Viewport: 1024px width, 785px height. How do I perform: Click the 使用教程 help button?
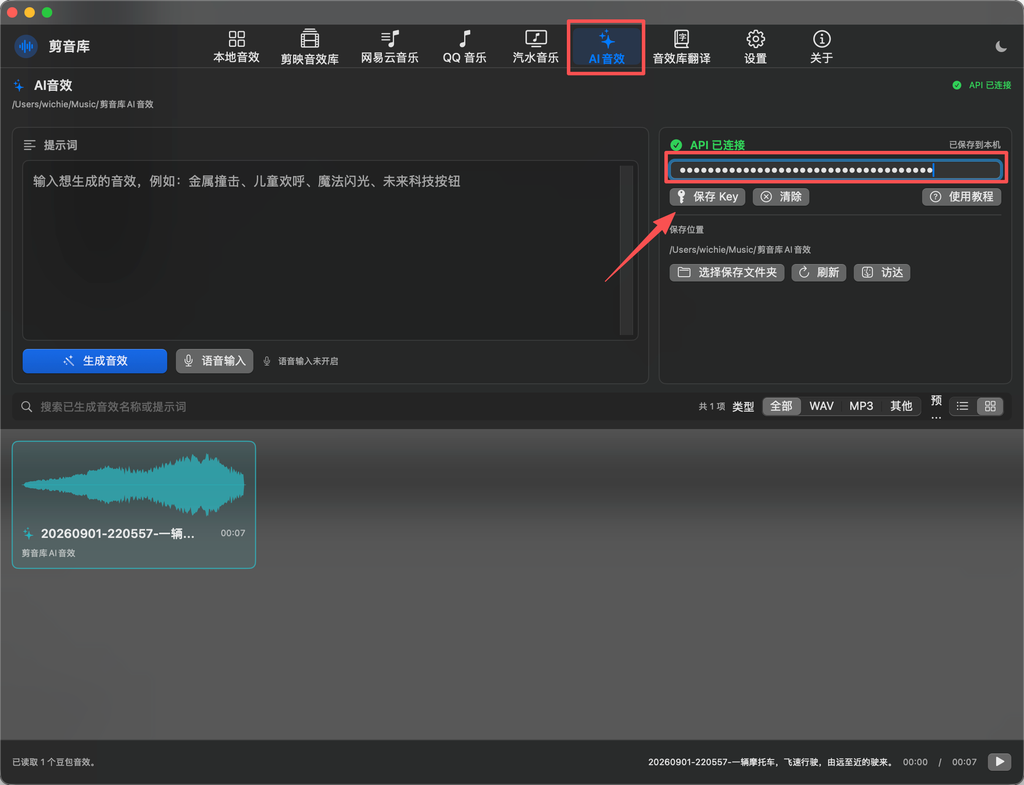click(x=961, y=197)
